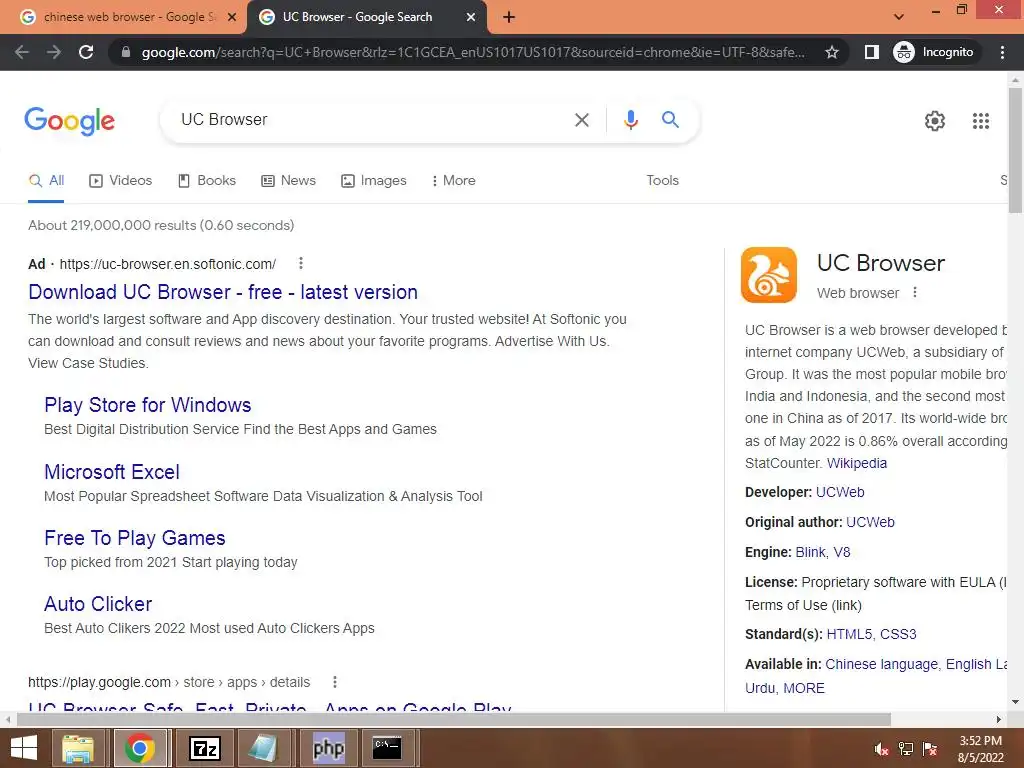Open the 'Microsoft Excel' sitelink
Screen dimensions: 1024x768
tap(112, 472)
